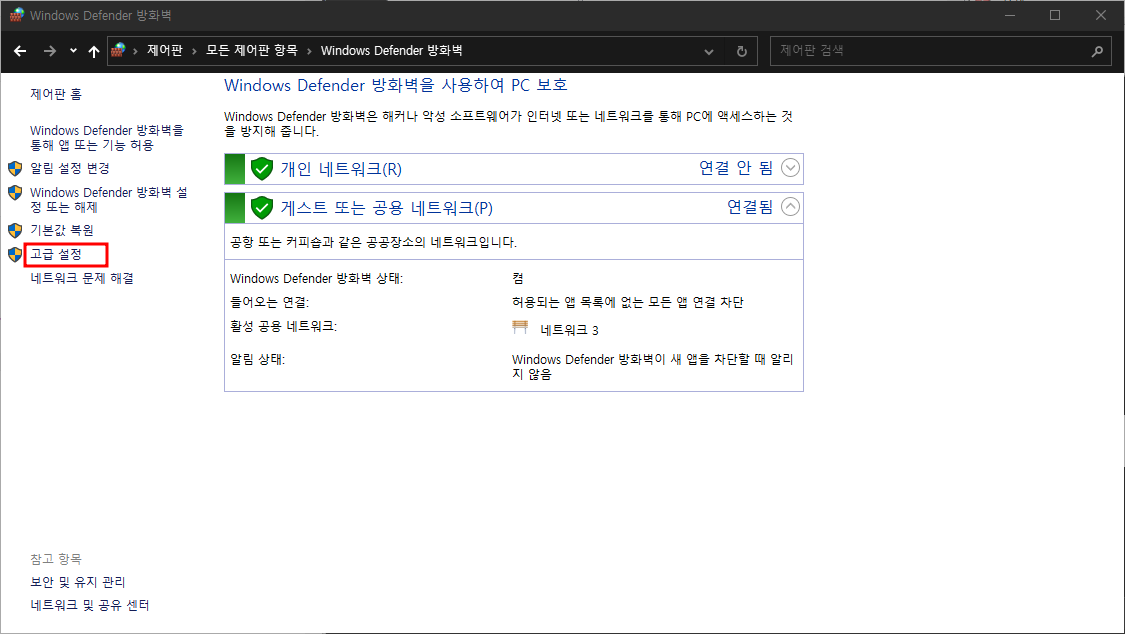This screenshot has width=1125, height=634.
Task: Open address bar history dropdown
Action: pos(709,51)
